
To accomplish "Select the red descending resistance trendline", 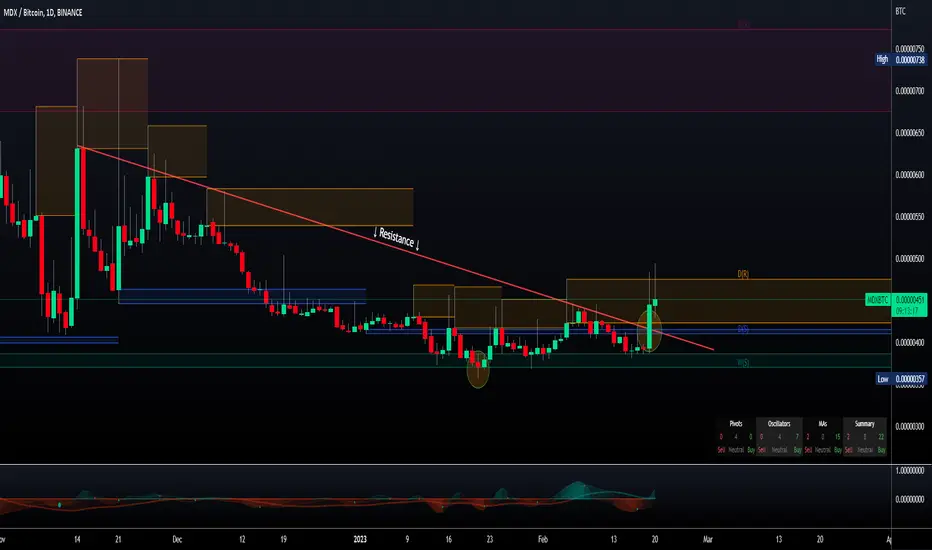I will tap(396, 248).
